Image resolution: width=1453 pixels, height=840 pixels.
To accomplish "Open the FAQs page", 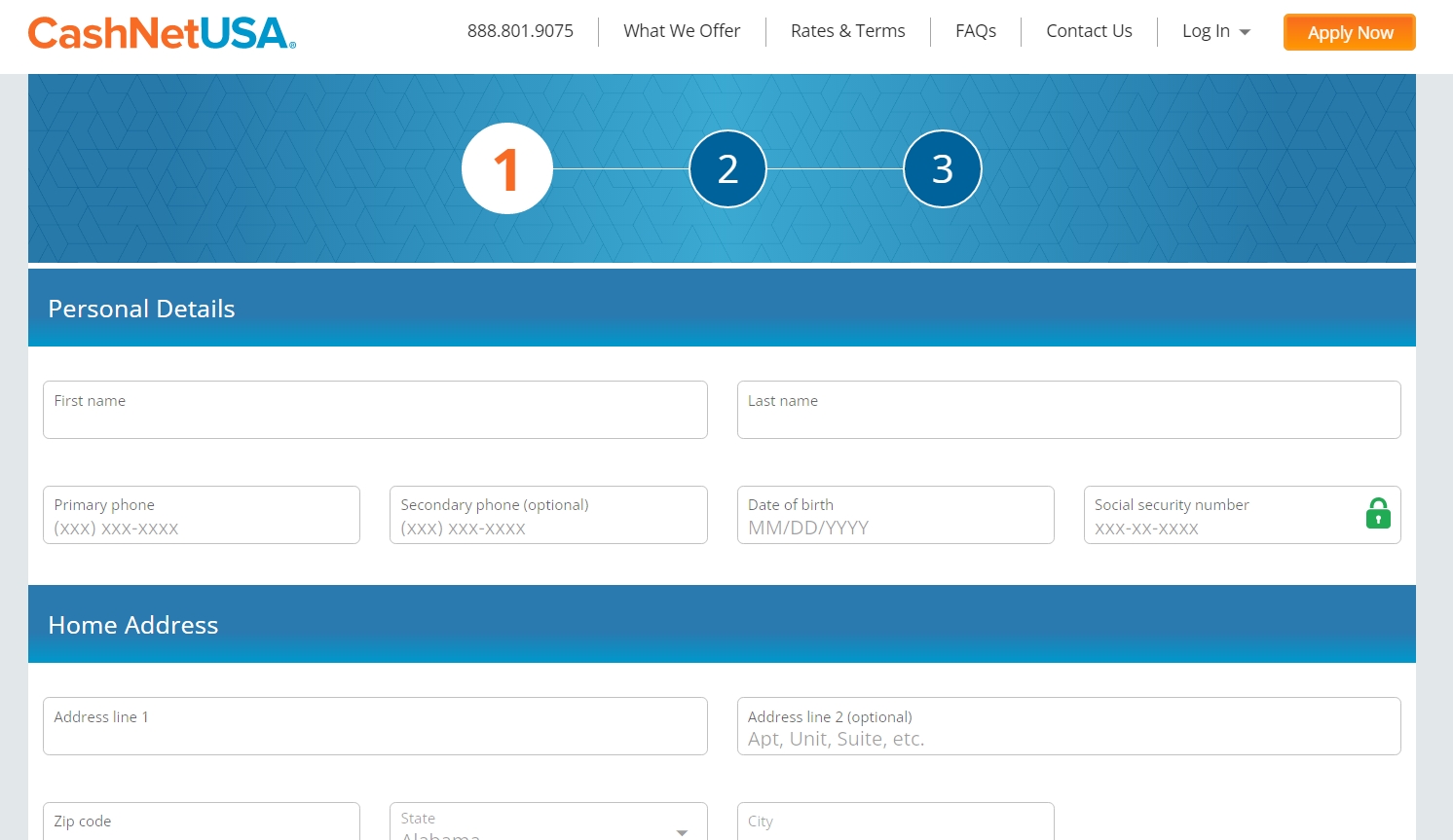I will click(976, 30).
